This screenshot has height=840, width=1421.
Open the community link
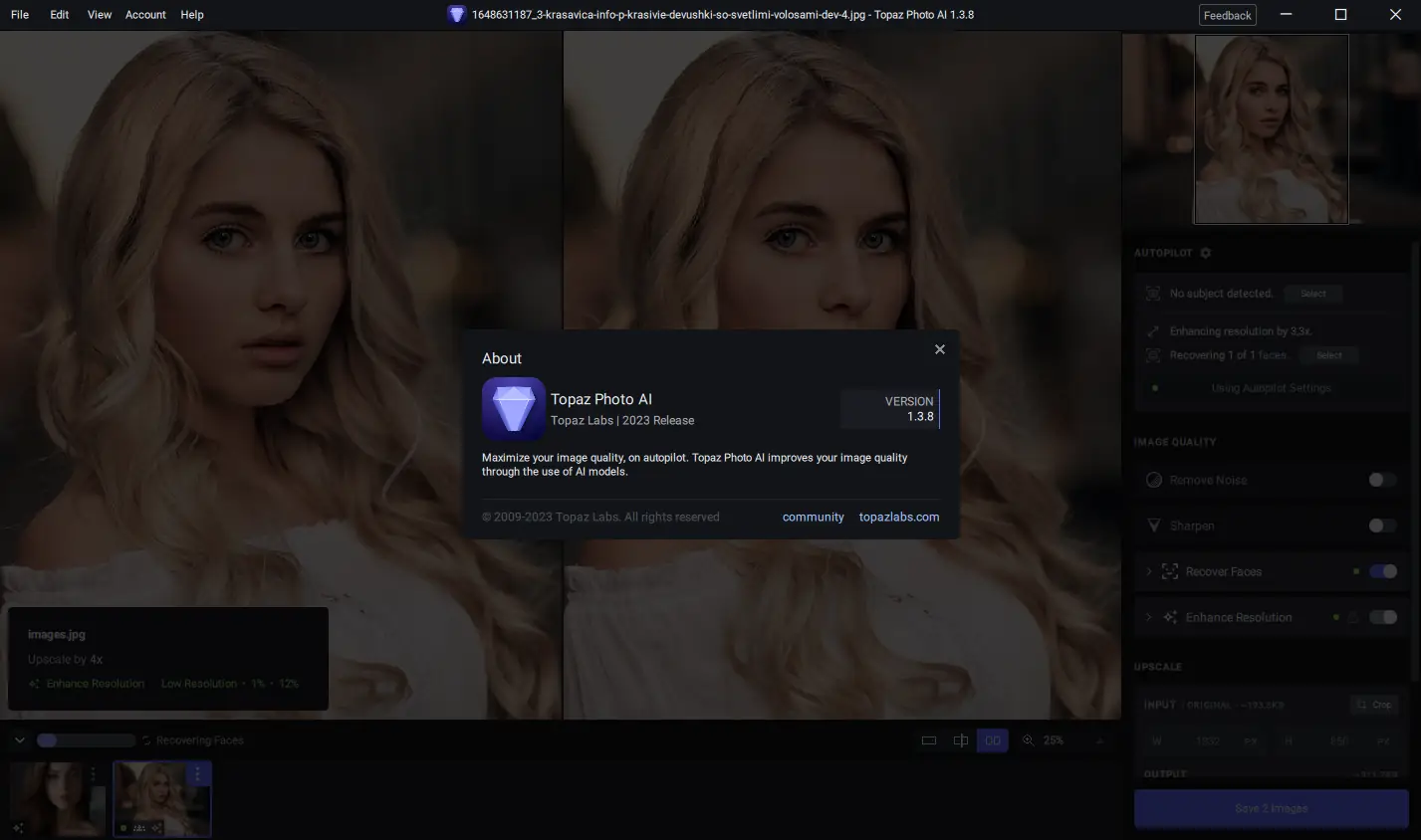pos(813,517)
